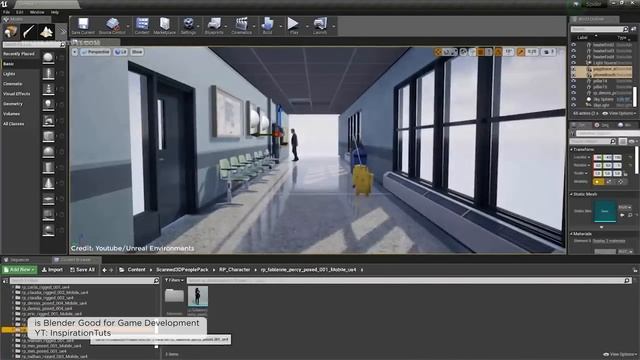Open Source Control from the toolbar
This screenshot has width=640, height=360.
click(112, 24)
